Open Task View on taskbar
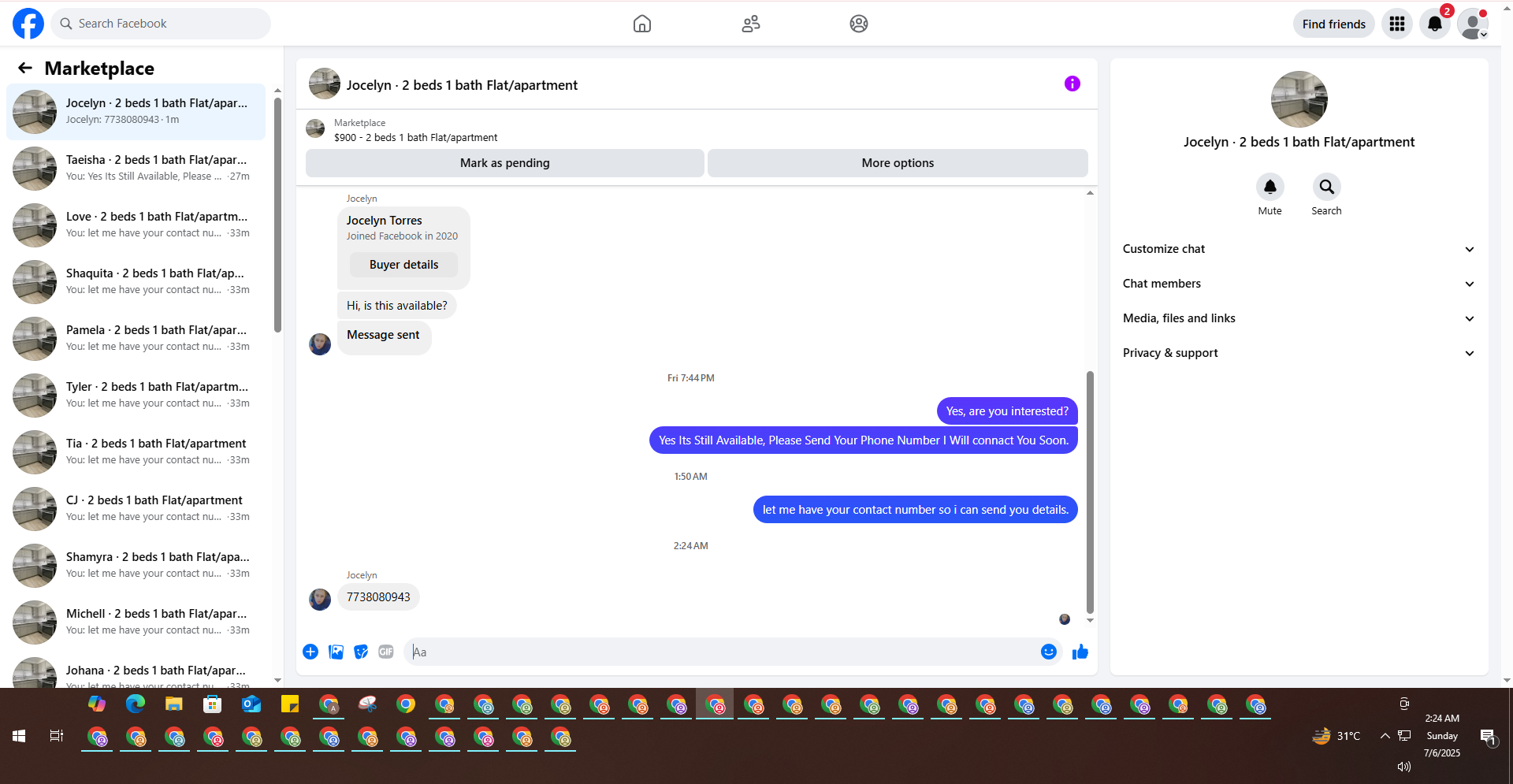This screenshot has width=1513, height=784. pos(57,736)
